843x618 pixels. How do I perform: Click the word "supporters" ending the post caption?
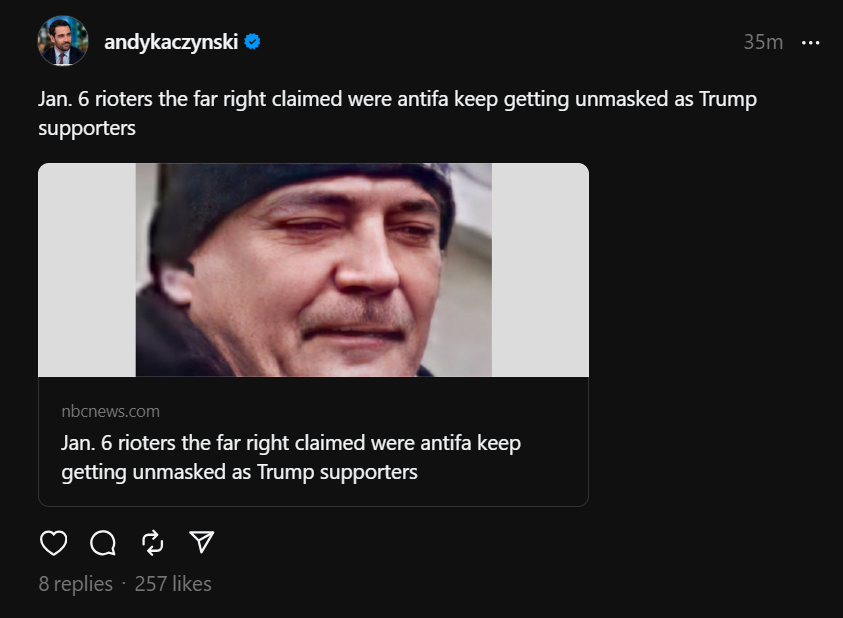tap(87, 128)
